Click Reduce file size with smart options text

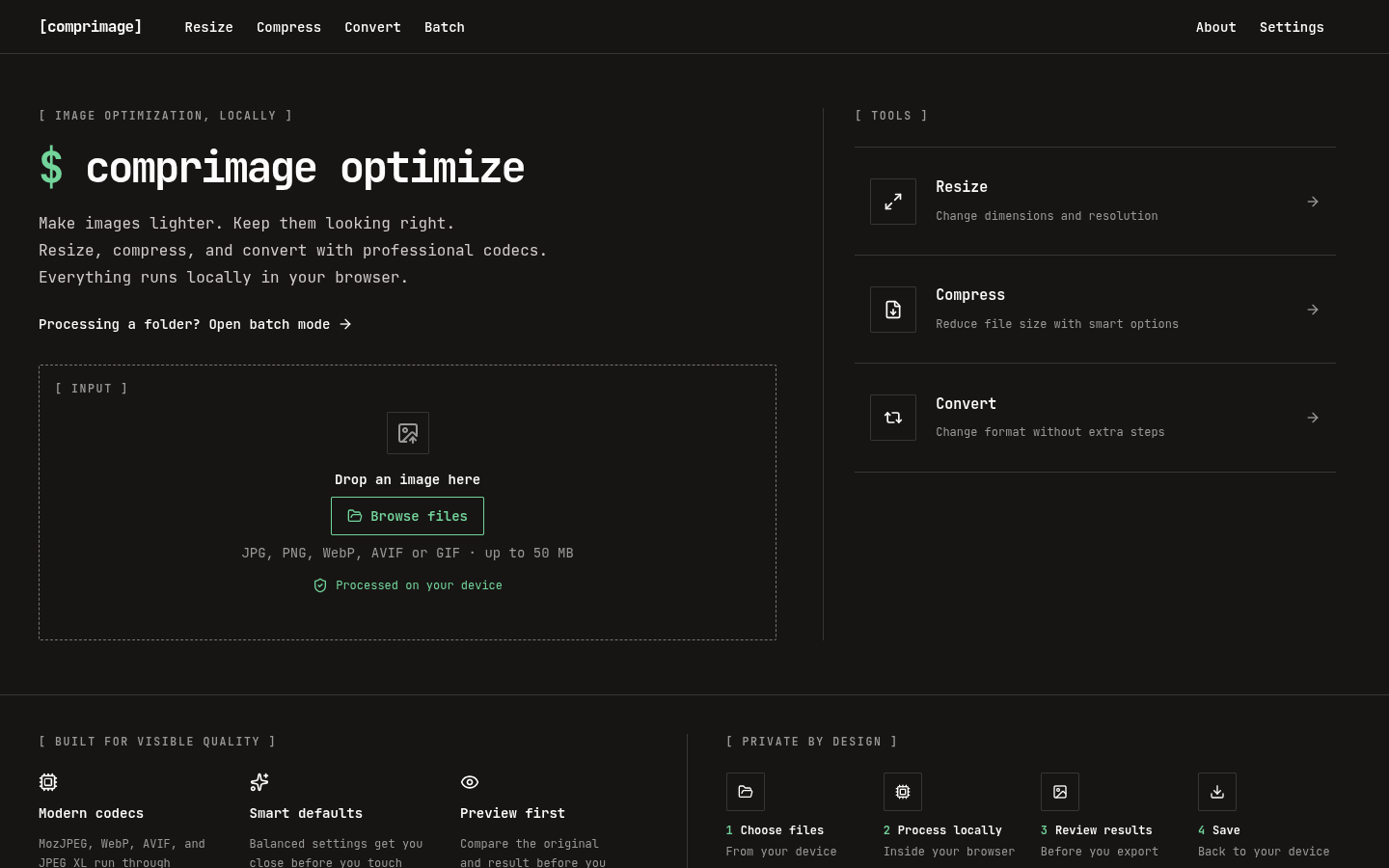click(1057, 324)
